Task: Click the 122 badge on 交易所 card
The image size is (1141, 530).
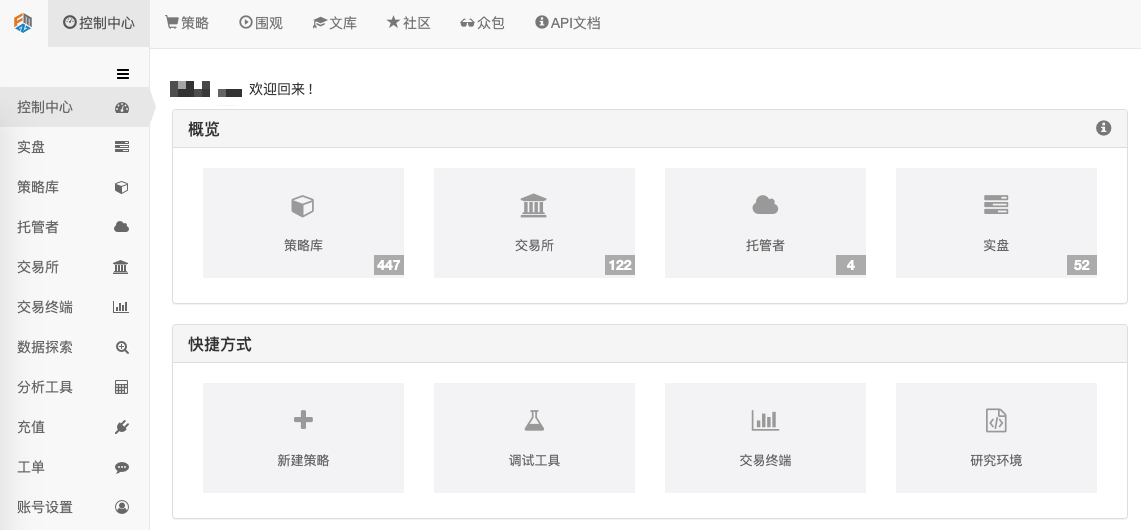Action: point(619,265)
